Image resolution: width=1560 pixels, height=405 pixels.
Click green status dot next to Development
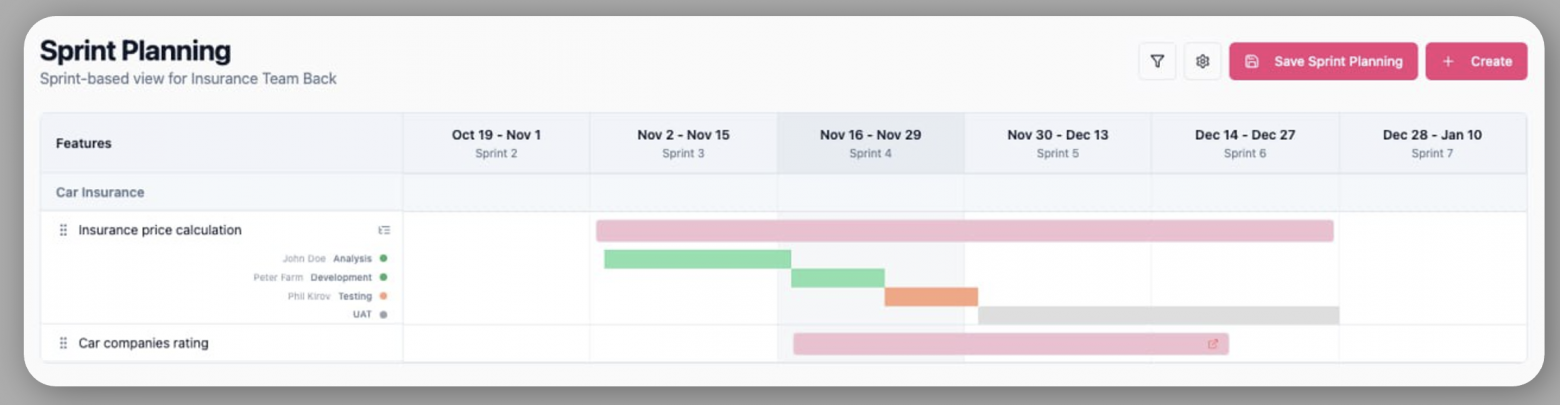tap(383, 278)
